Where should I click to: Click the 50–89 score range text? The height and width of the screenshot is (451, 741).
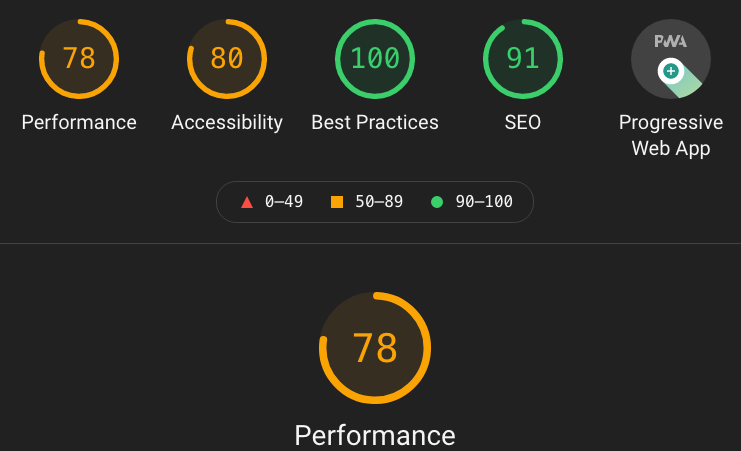tap(379, 202)
